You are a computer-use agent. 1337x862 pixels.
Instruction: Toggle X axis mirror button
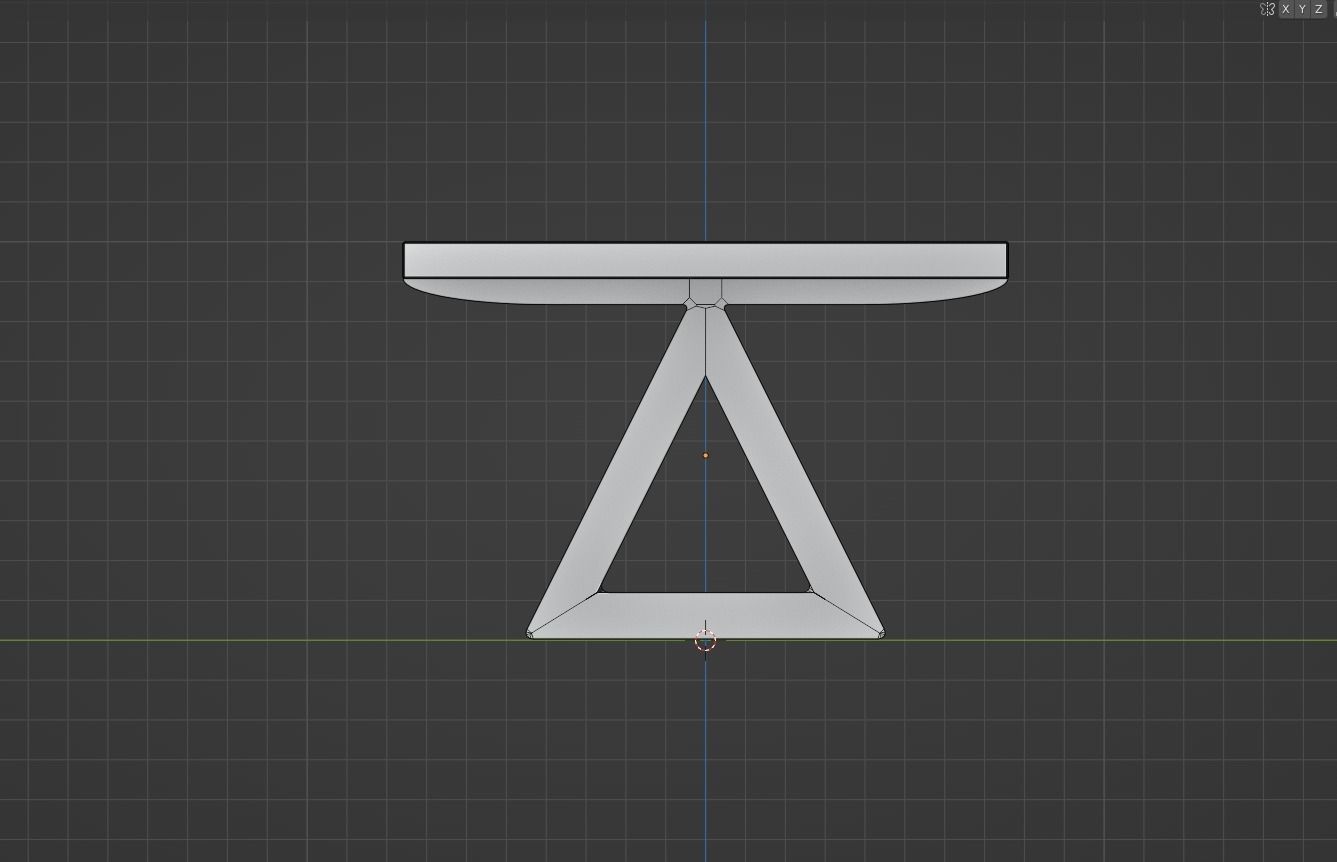click(1286, 9)
